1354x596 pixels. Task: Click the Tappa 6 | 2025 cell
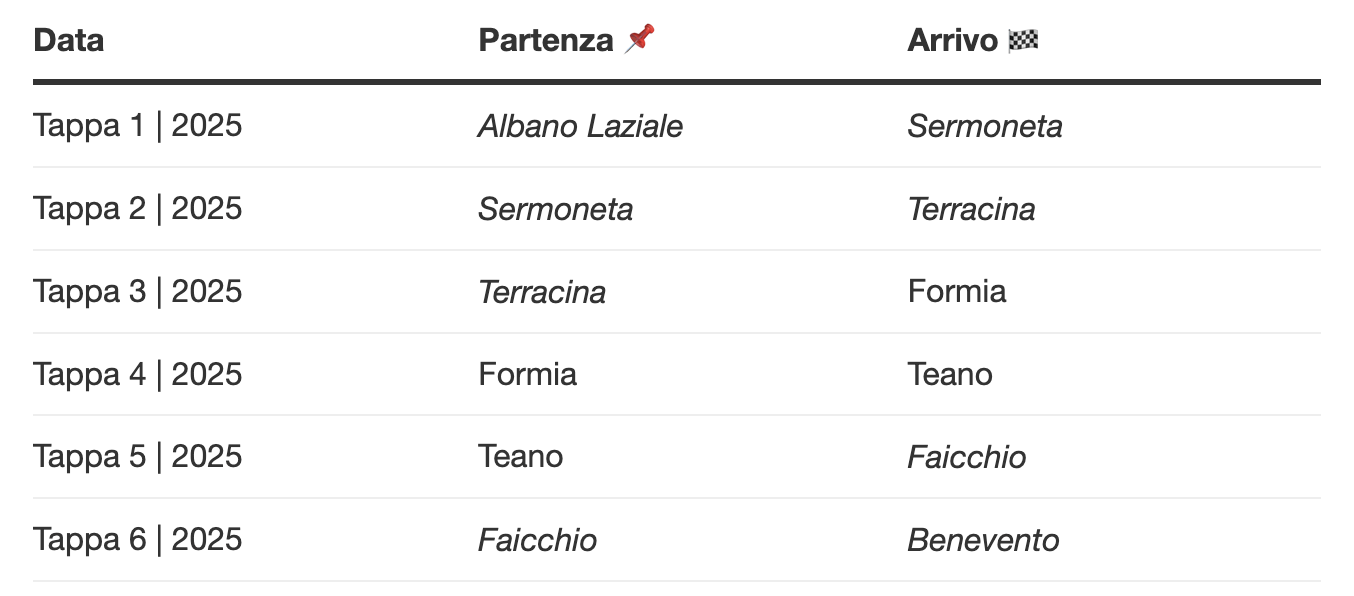138,539
